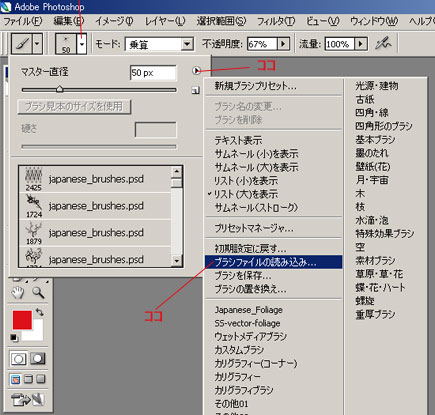This screenshot has height=415, width=435.
Task: Click the brush size 50 preview
Action: click(66, 43)
